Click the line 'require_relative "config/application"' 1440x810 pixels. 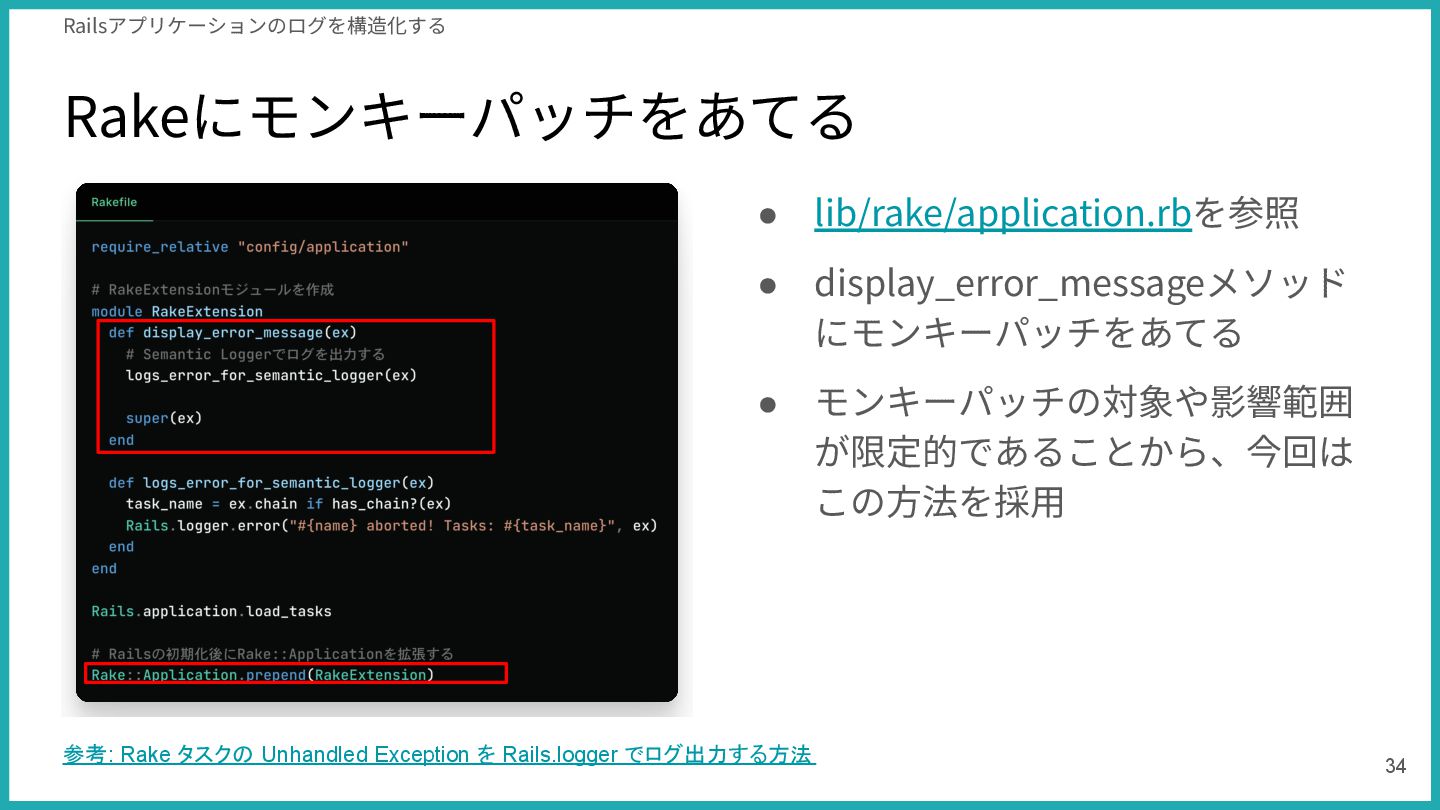pos(250,247)
